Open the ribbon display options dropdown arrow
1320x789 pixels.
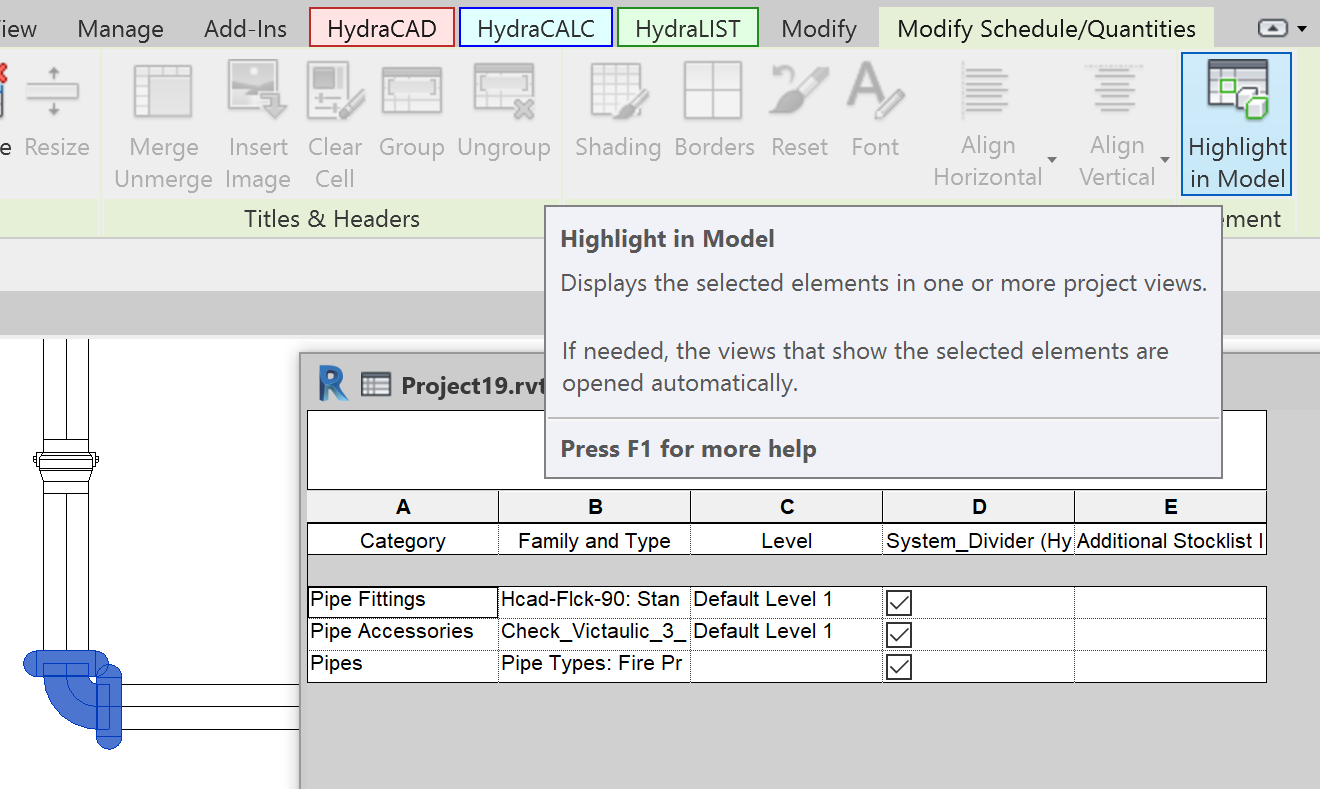point(1302,30)
